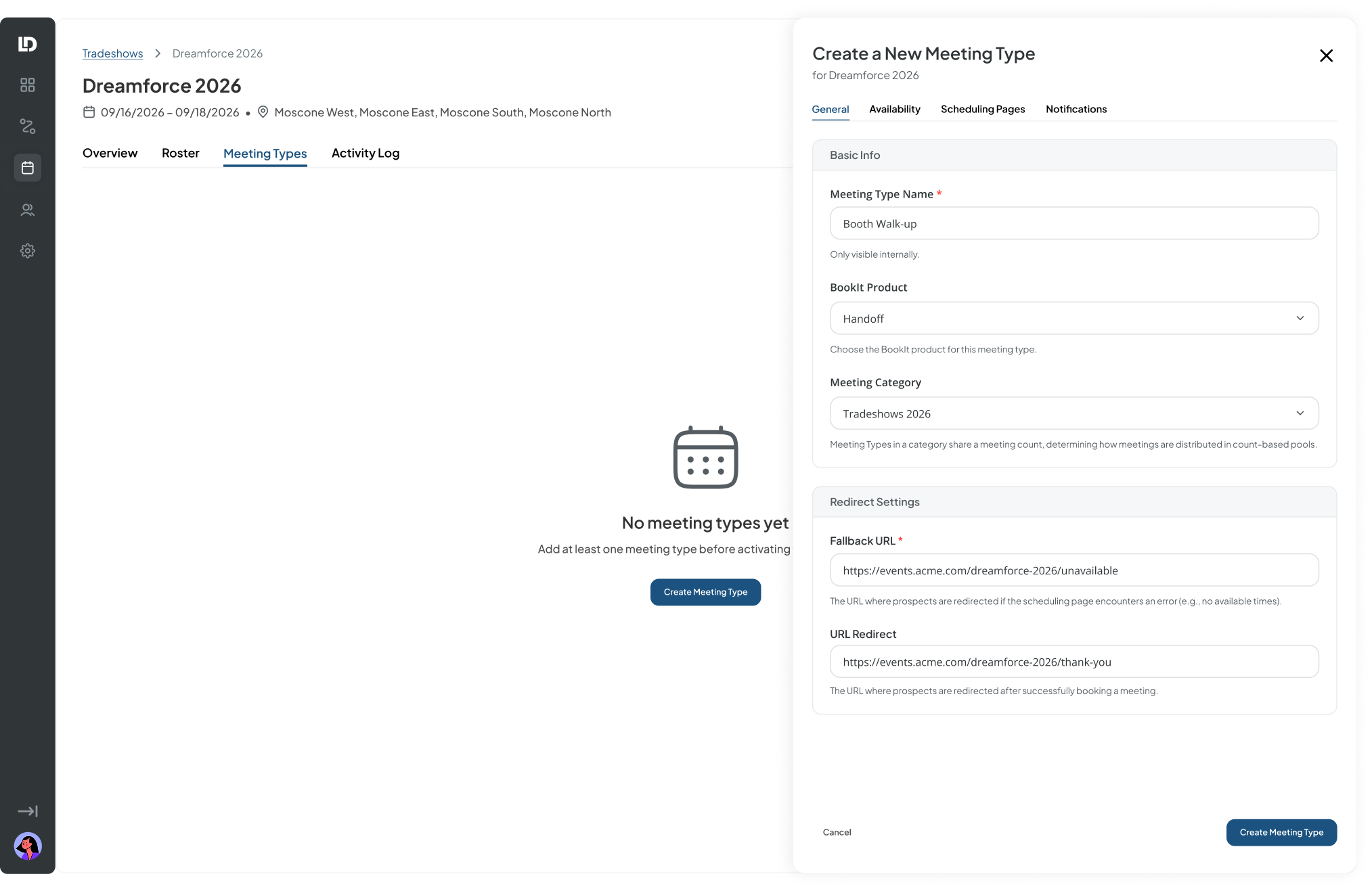Click the Basic Info section header
Viewport: 1372px width, 891px height.
pyautogui.click(x=1074, y=155)
